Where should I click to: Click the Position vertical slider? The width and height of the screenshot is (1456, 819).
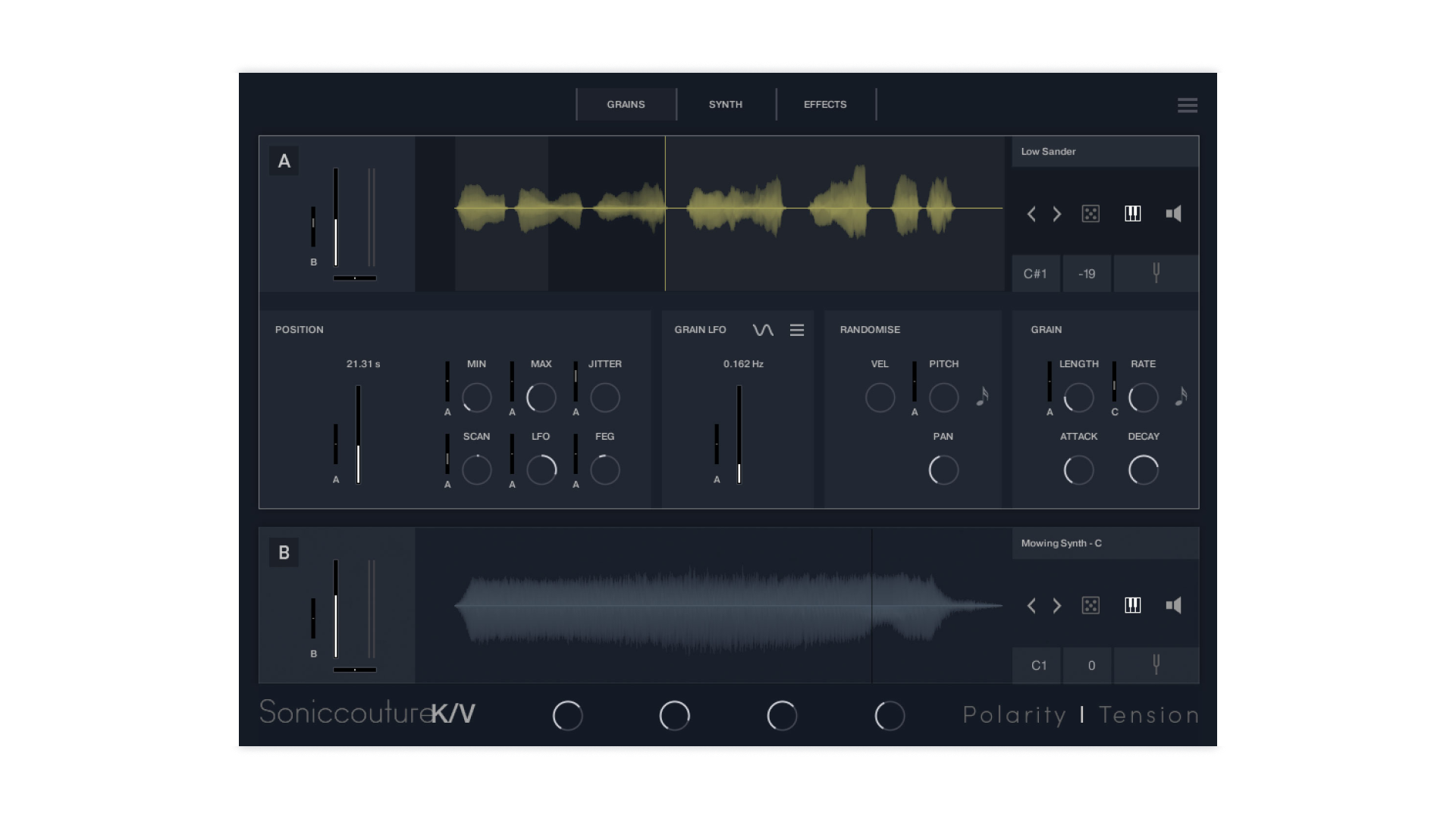tap(358, 434)
